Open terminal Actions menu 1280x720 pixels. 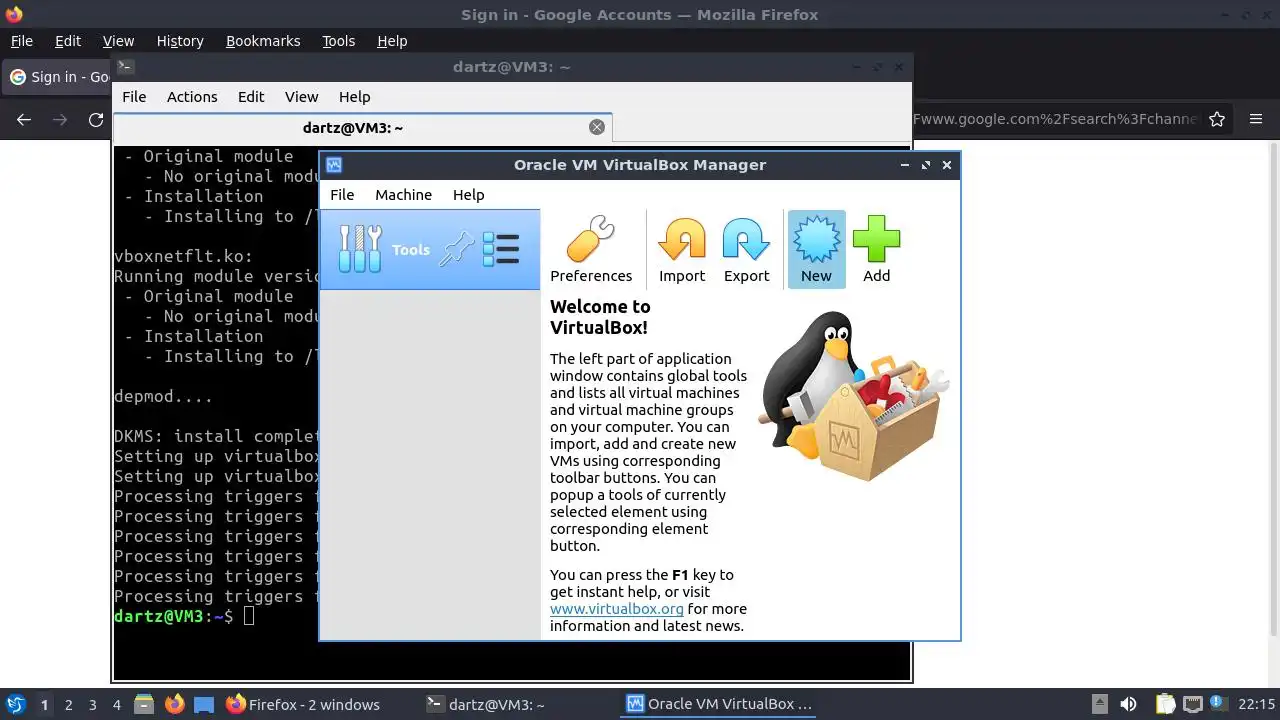(x=192, y=97)
